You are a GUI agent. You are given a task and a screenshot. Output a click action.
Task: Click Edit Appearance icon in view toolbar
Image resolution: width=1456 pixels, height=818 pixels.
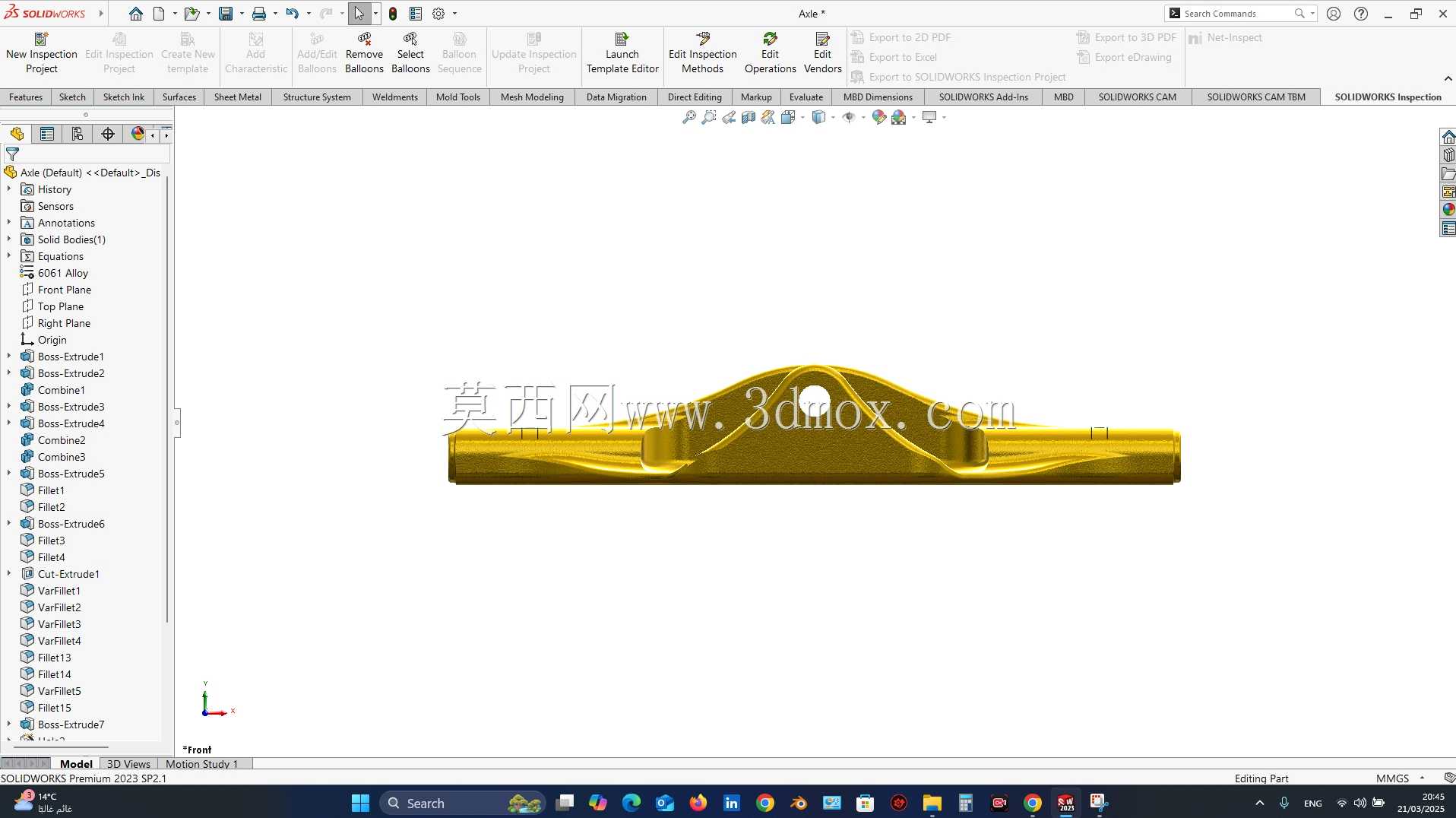click(x=879, y=117)
